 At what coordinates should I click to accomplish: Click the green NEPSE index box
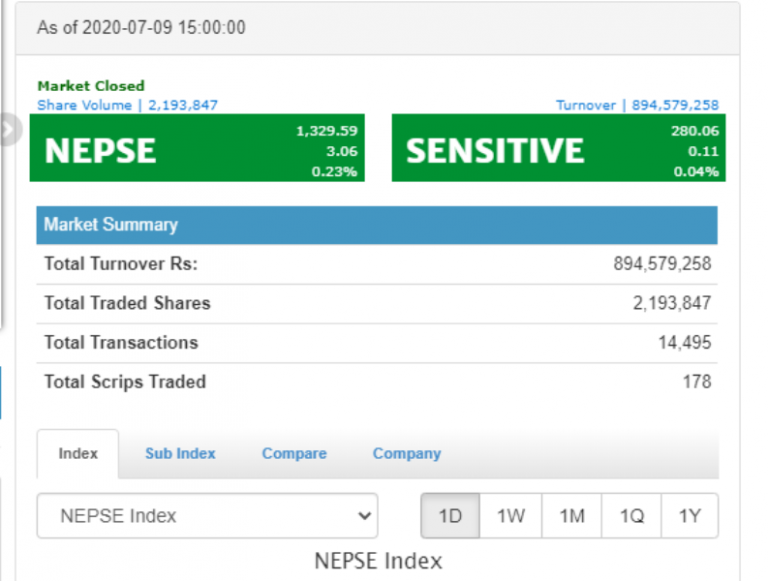197,148
